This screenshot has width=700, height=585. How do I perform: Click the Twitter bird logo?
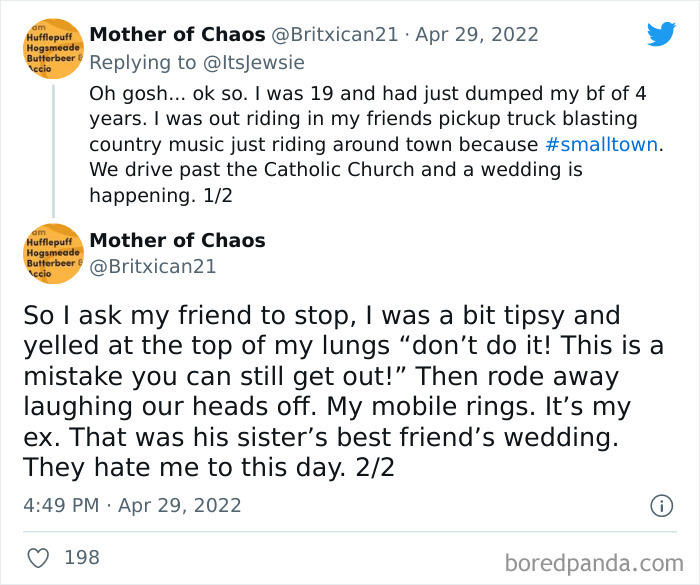(661, 34)
